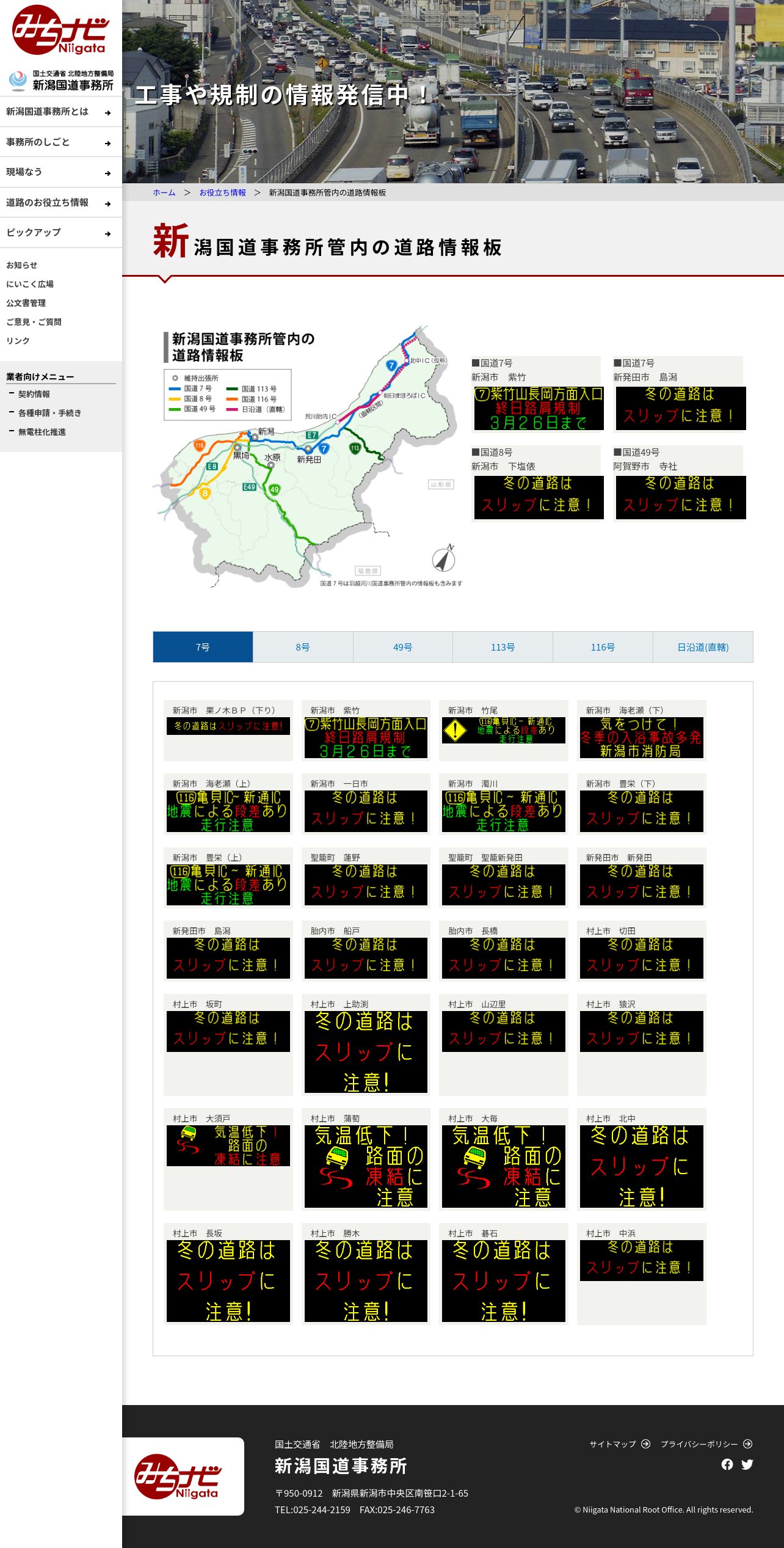784x1548 pixels.
Task: Open 村上市 上助渕 sign board
Action: 366,1052
